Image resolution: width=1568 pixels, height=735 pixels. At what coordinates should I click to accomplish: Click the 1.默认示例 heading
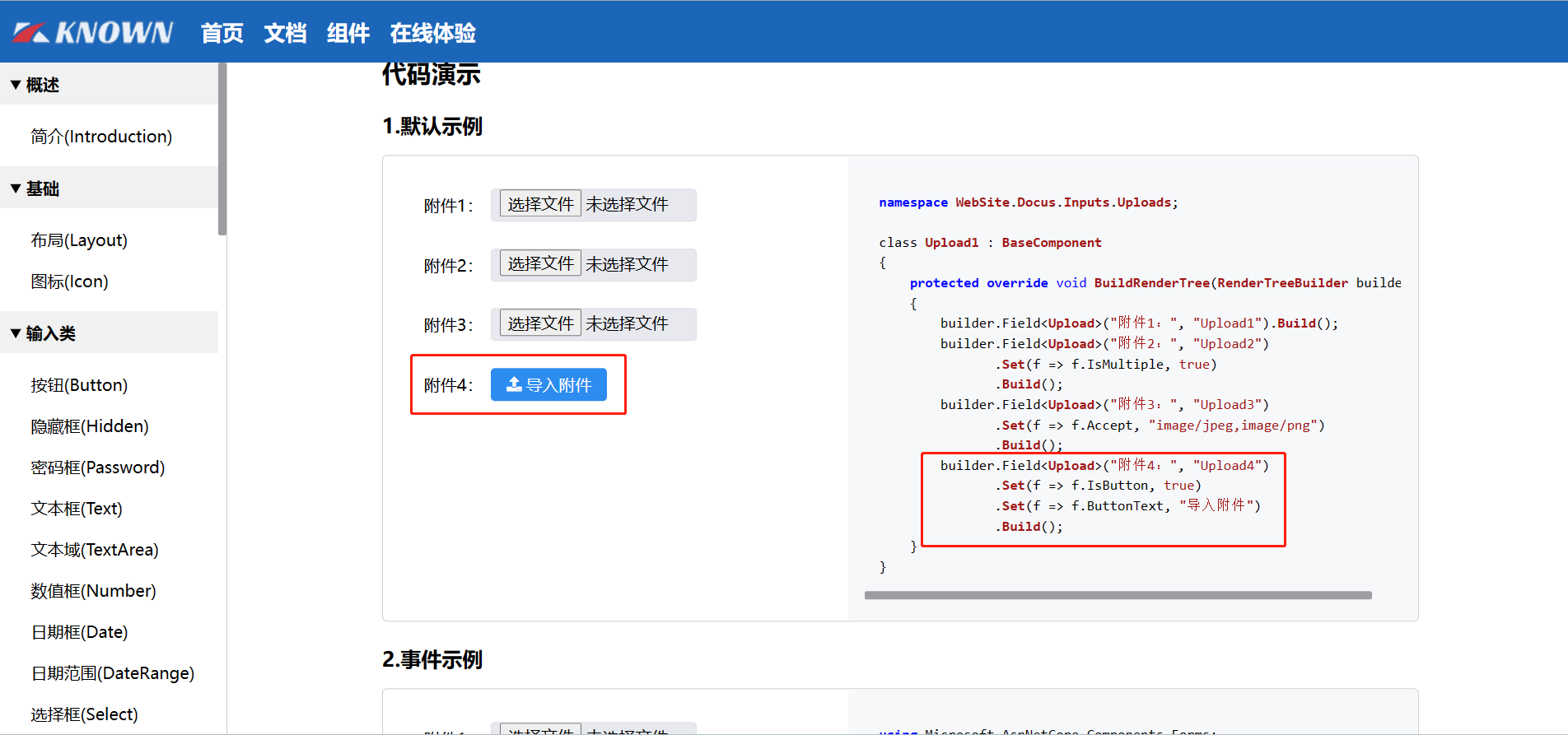(432, 126)
